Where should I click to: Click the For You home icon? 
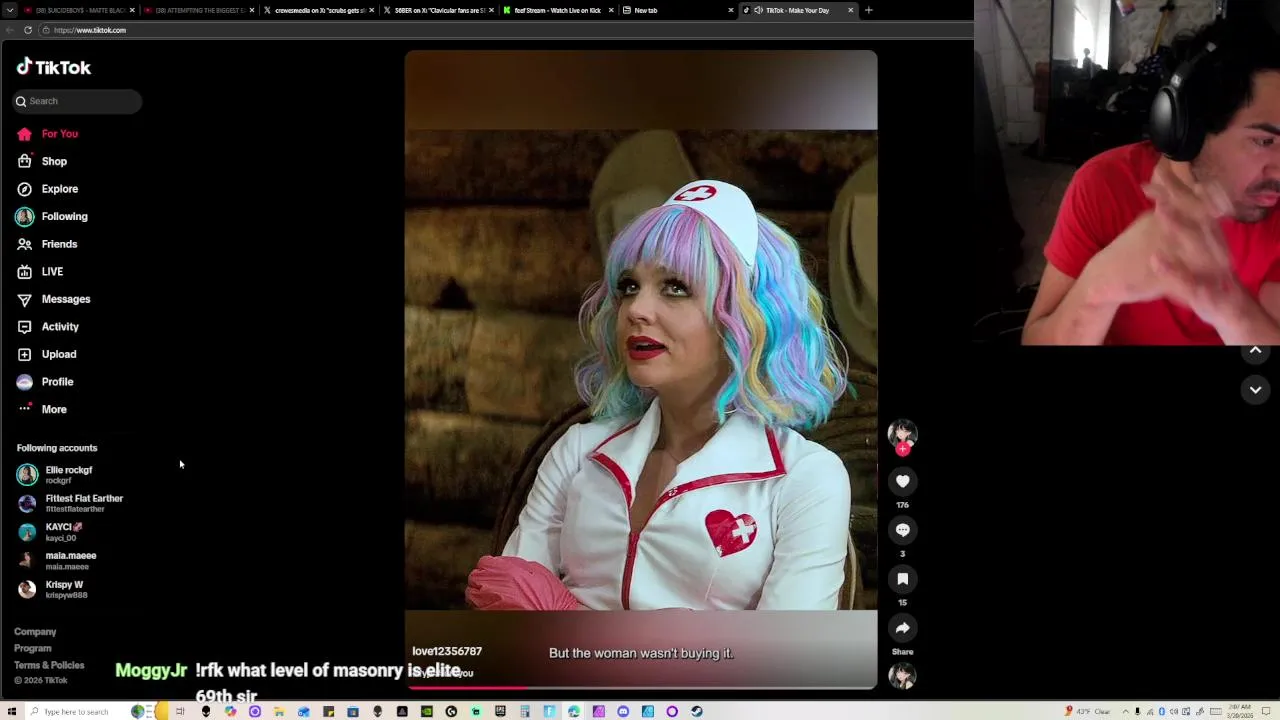[25, 134]
